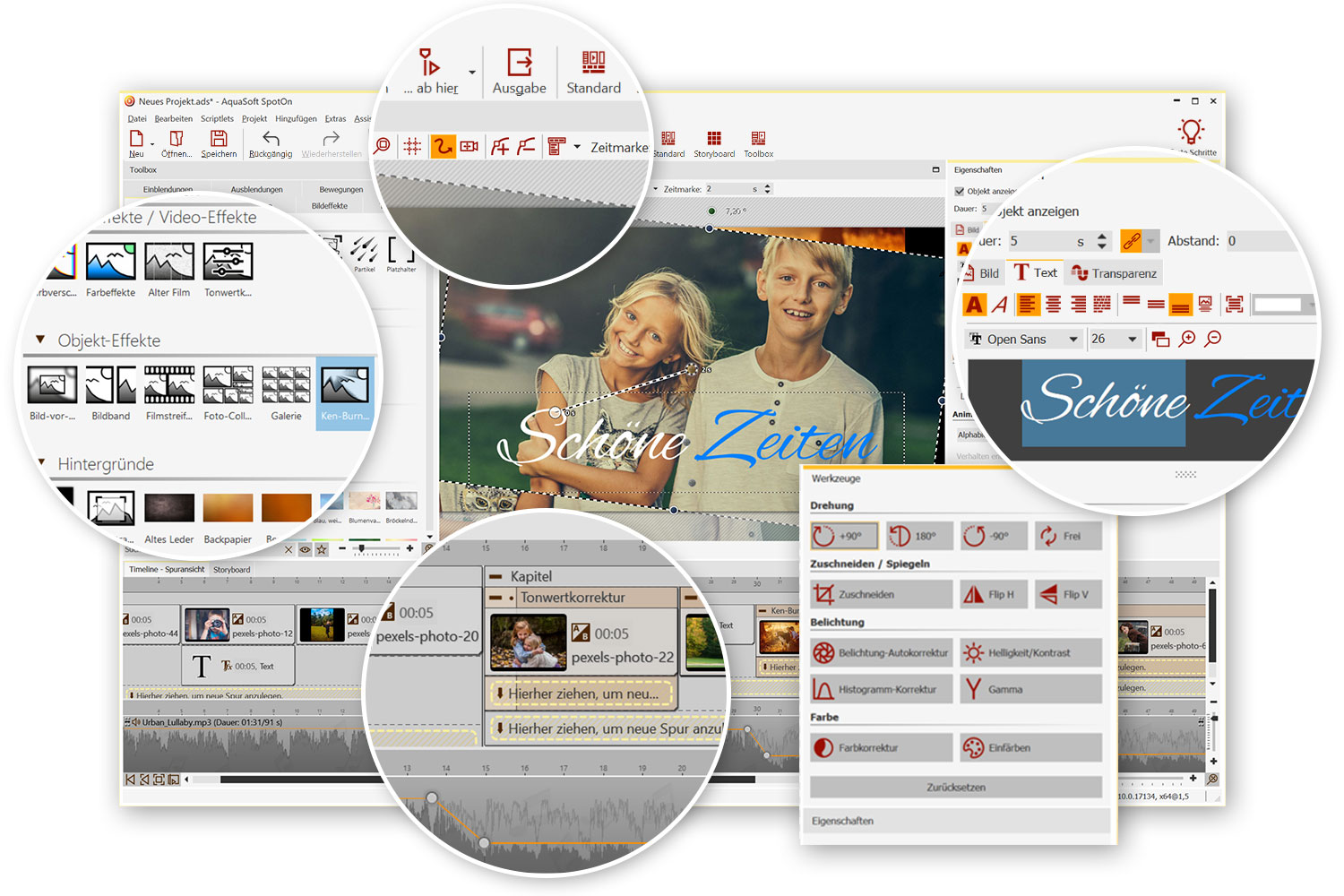Click the Rückgängig undo icon
The width and height of the screenshot is (1344, 896).
(271, 139)
